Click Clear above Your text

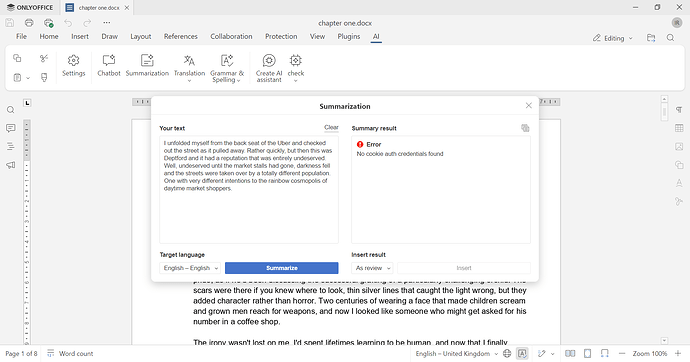[331, 128]
